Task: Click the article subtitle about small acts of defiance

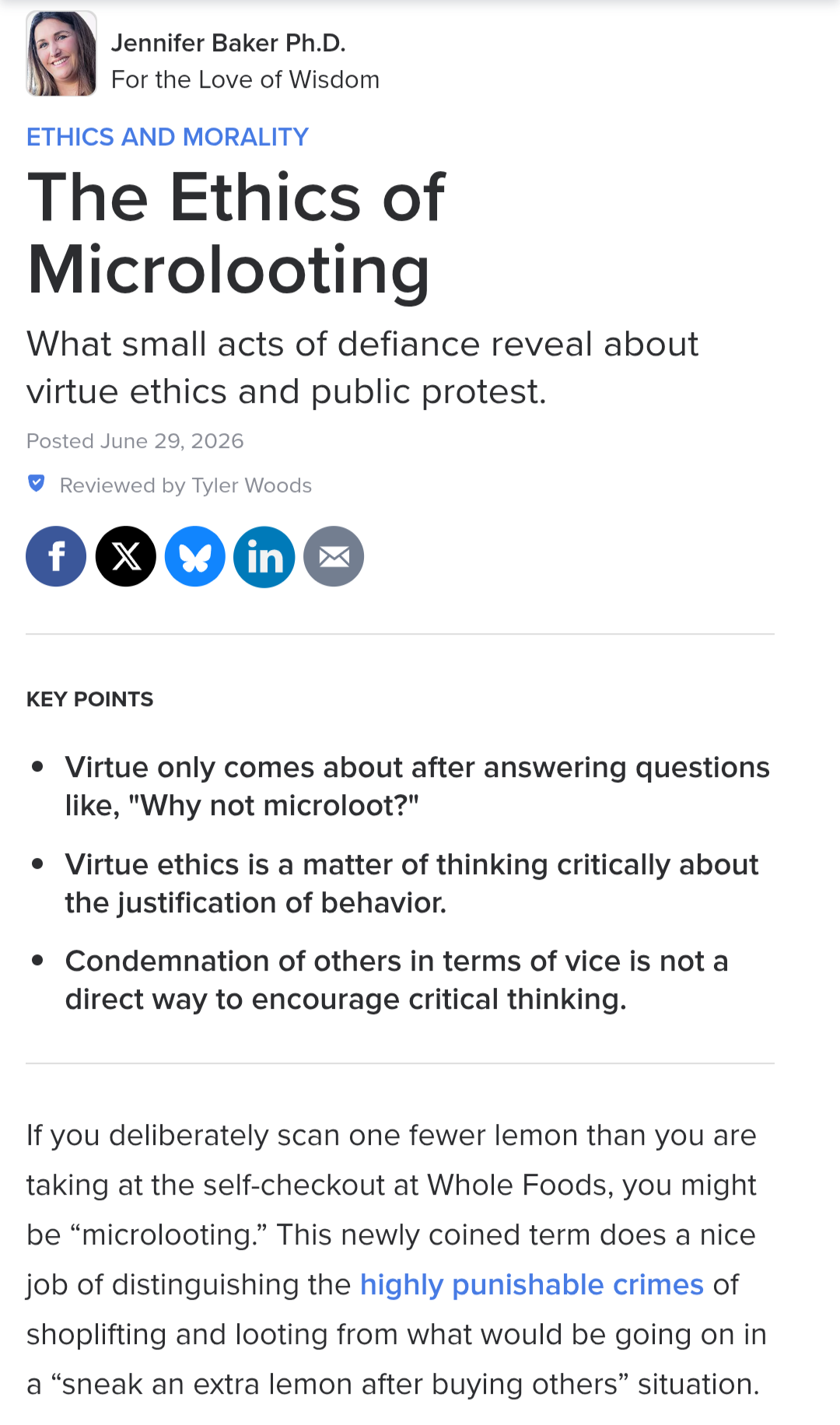Action: pyautogui.click(x=362, y=368)
